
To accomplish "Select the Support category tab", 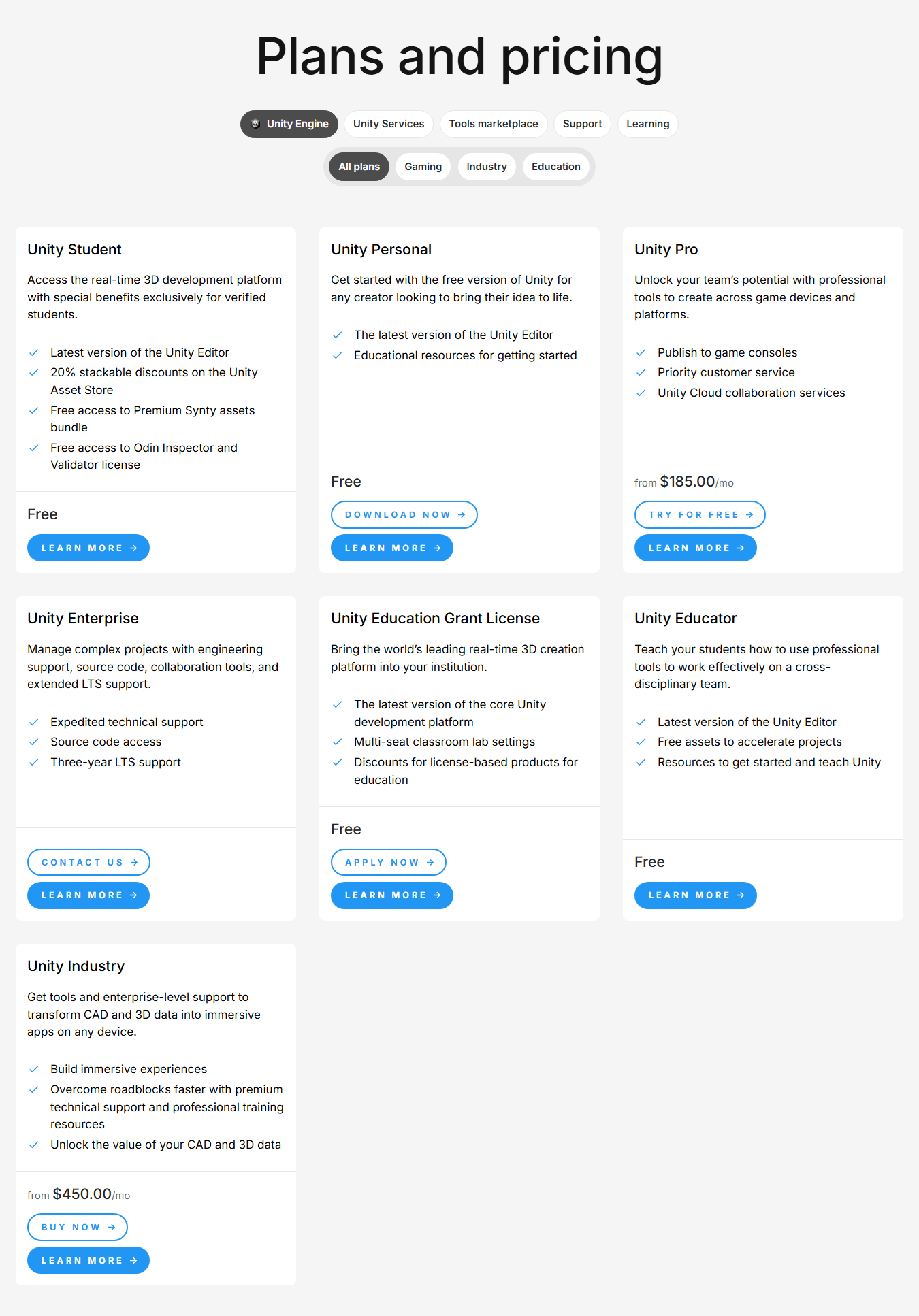I will coord(583,124).
